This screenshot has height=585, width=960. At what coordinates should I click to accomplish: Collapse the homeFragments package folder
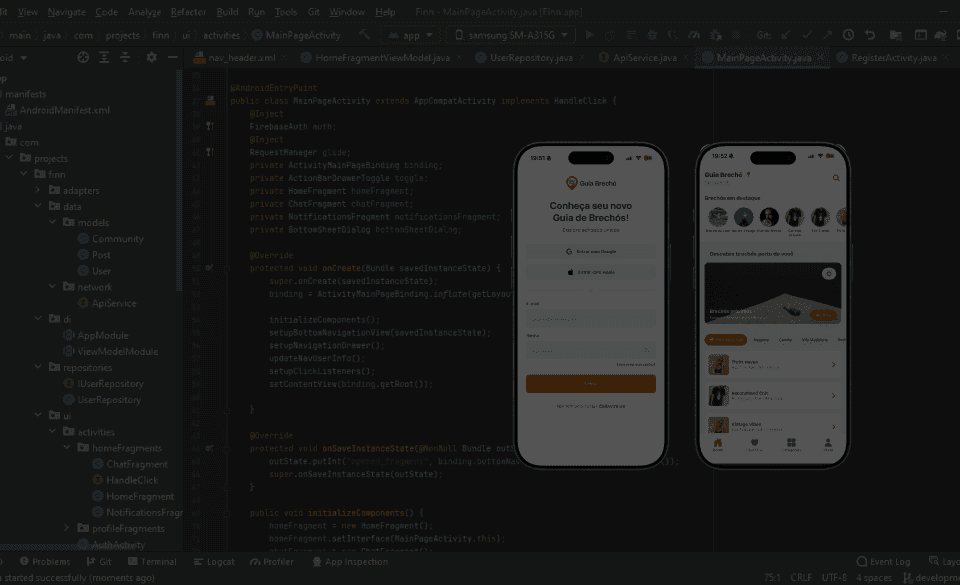65,447
